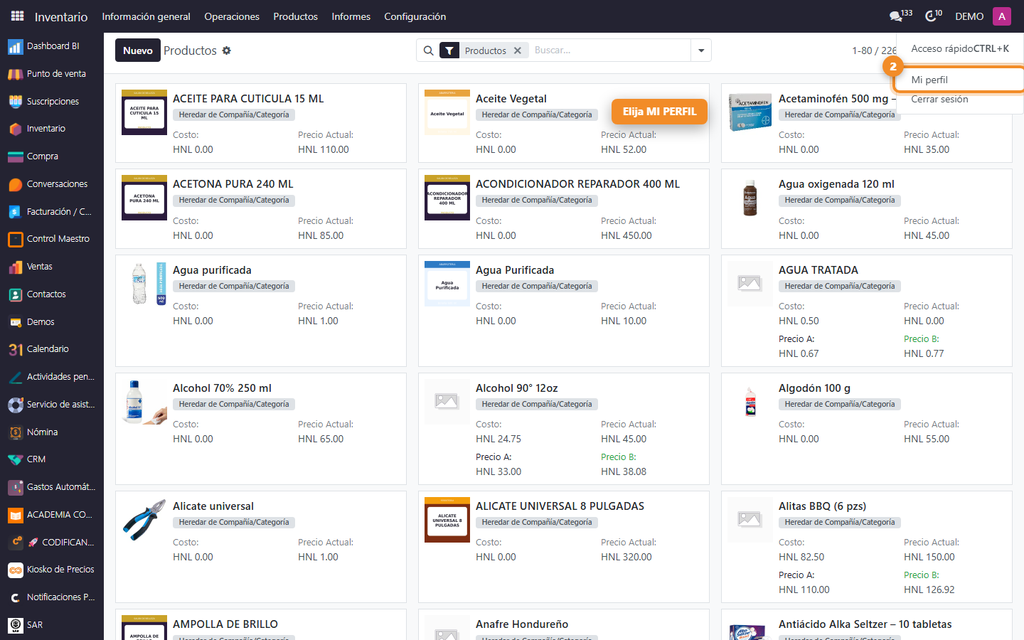Open Suscripciones in the sidebar
Image resolution: width=1024 pixels, height=640 pixels.
click(x=52, y=101)
